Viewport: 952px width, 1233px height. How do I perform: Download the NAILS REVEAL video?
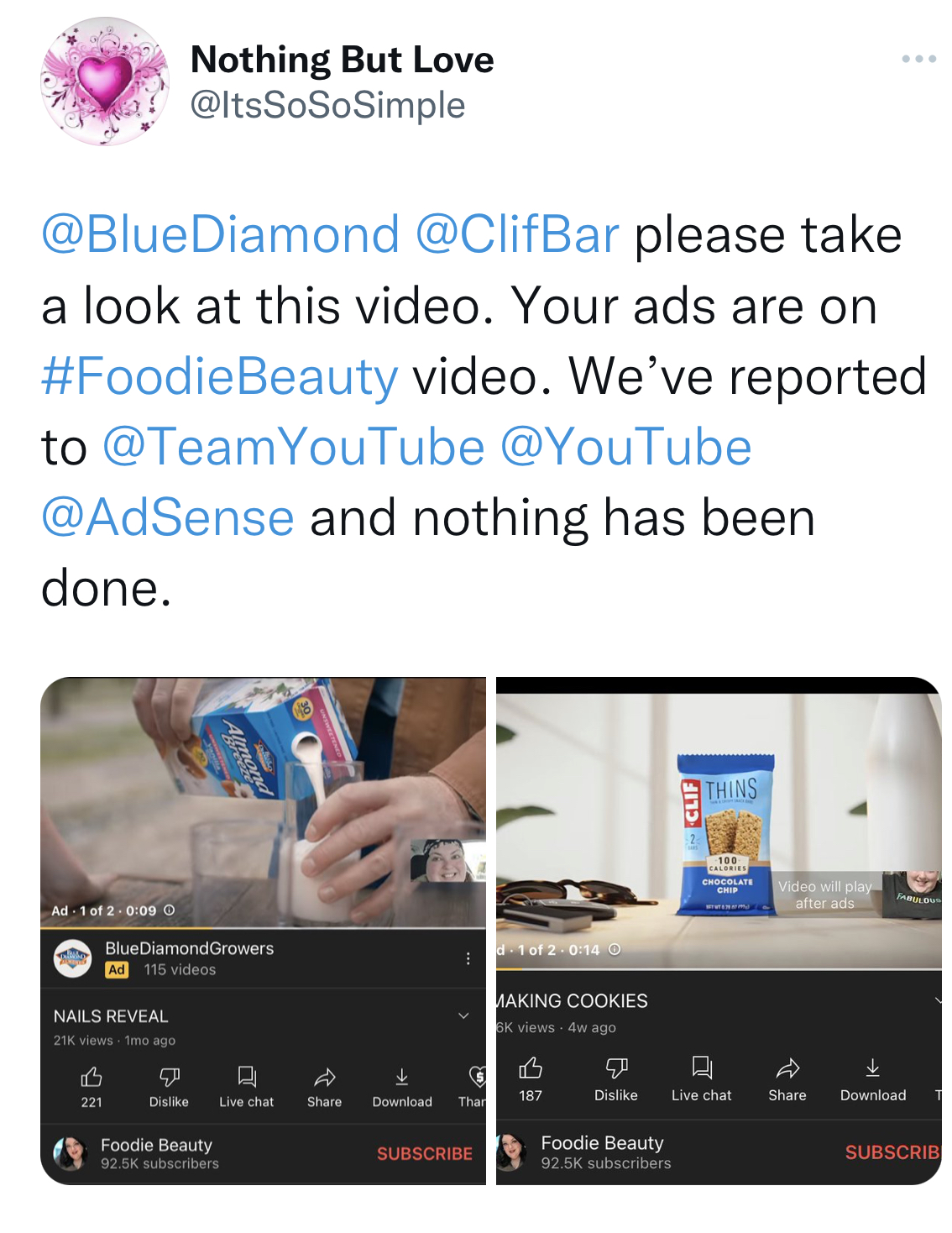[x=402, y=1087]
